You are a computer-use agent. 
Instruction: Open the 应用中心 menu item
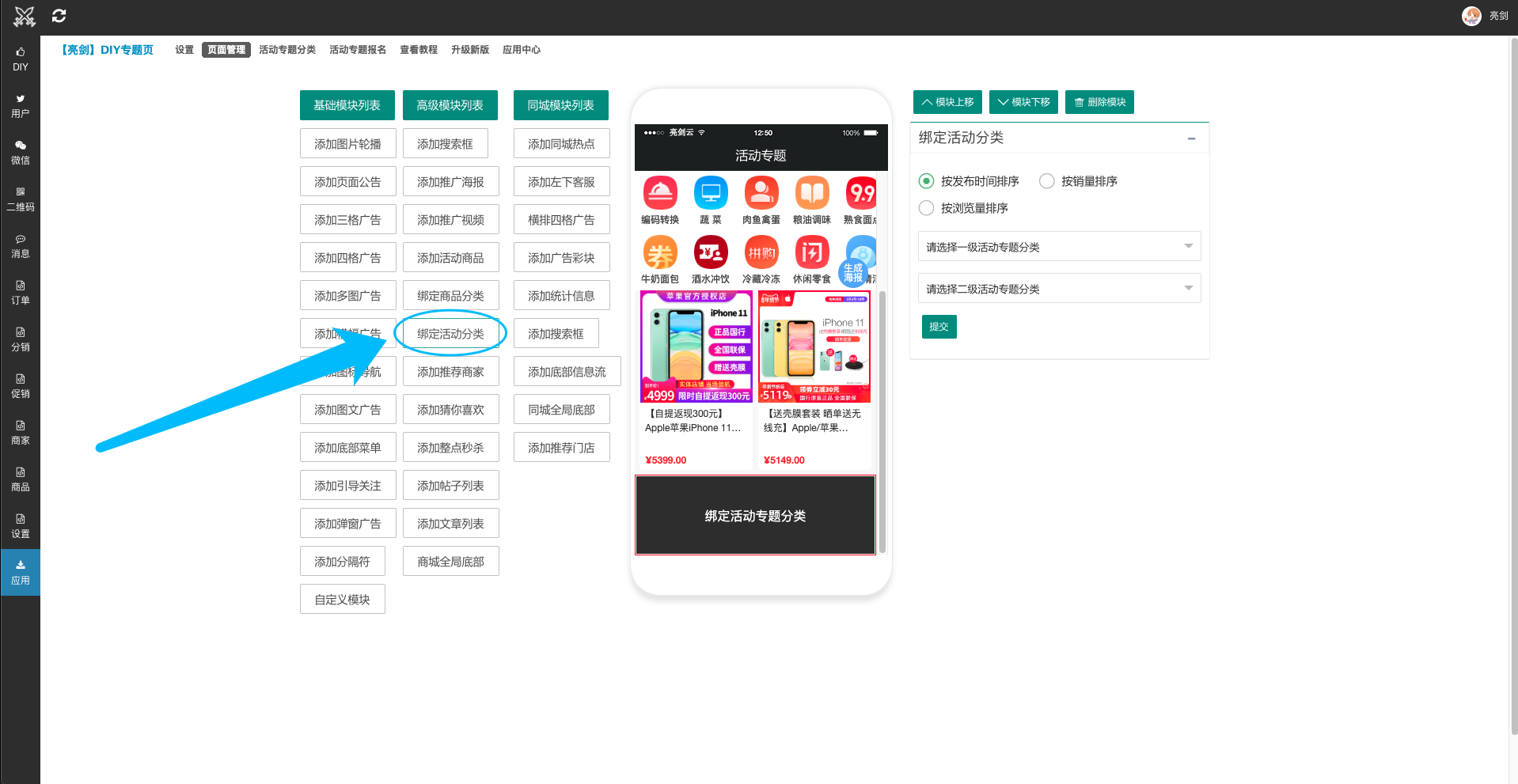pos(521,50)
